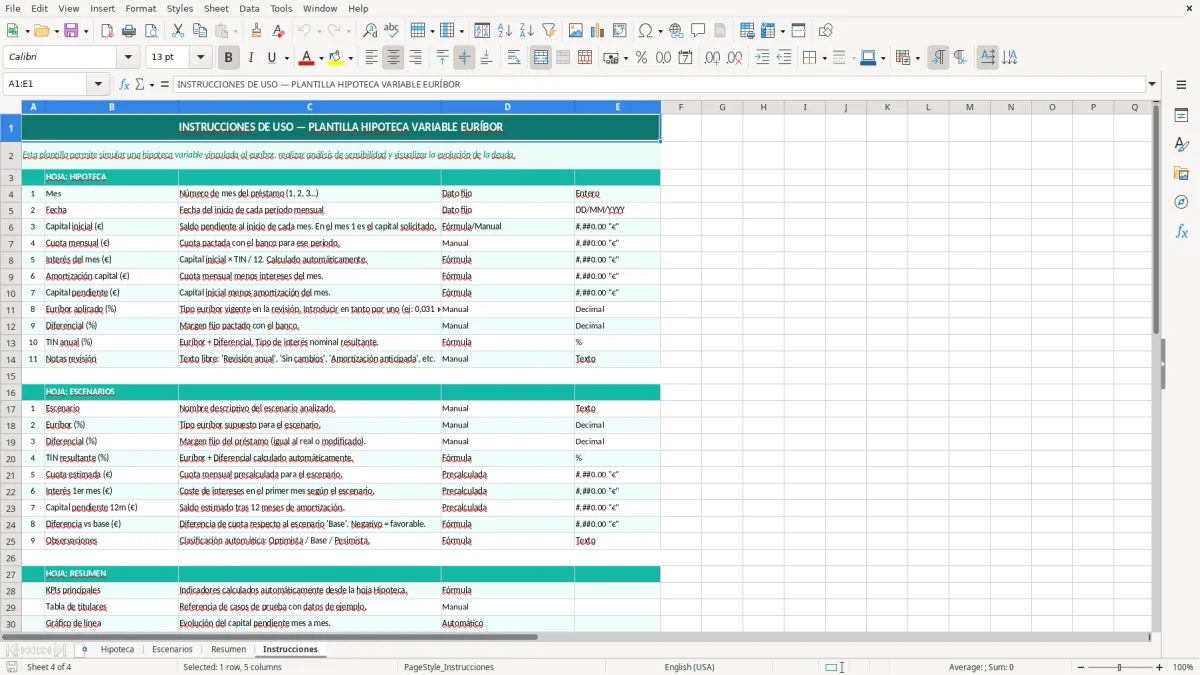Open the sidebar Gallery icon
Image resolution: width=1200 pixels, height=675 pixels.
(x=1181, y=173)
